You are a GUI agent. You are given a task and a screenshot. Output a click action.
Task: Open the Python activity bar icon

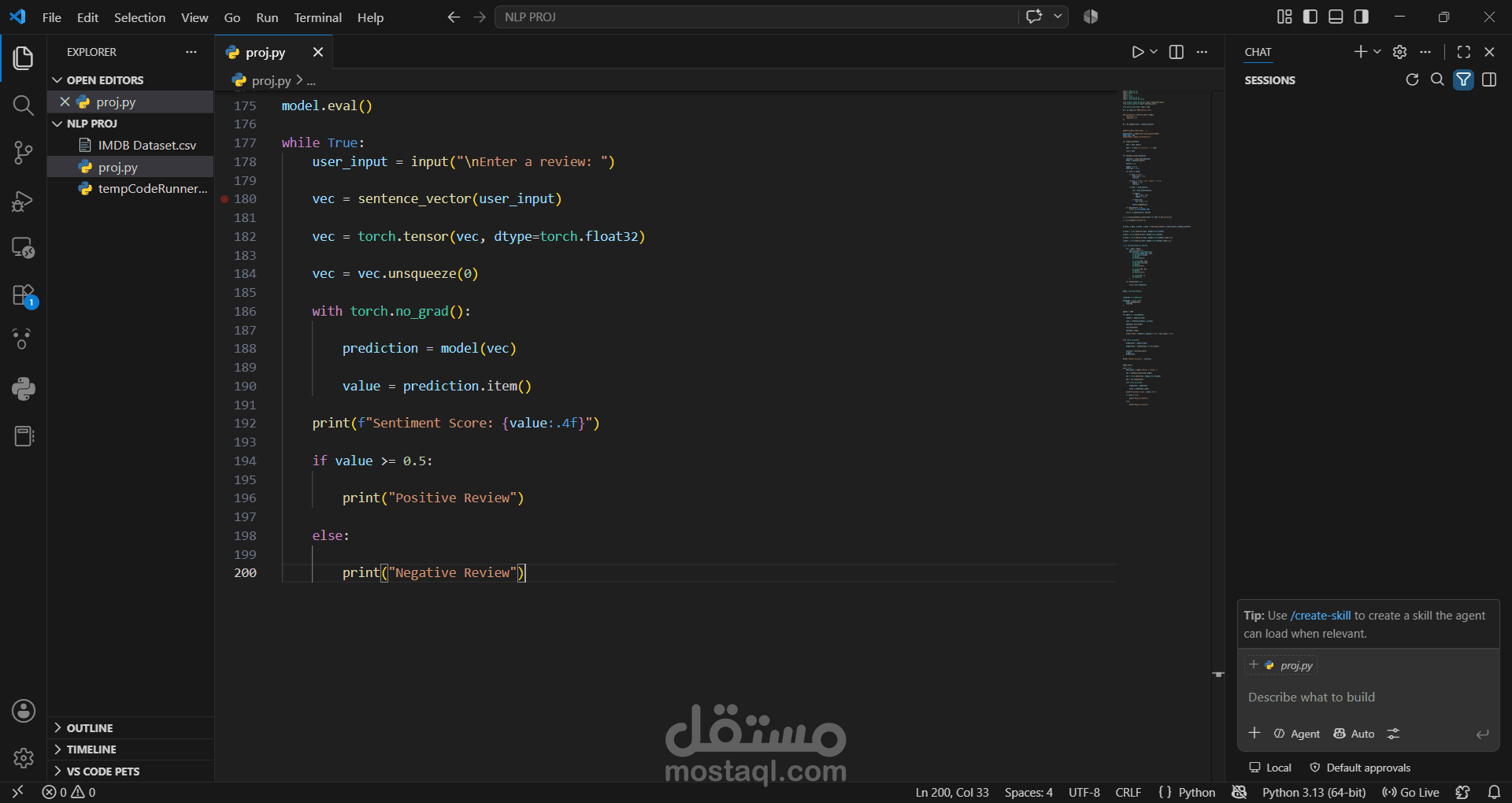[x=23, y=389]
